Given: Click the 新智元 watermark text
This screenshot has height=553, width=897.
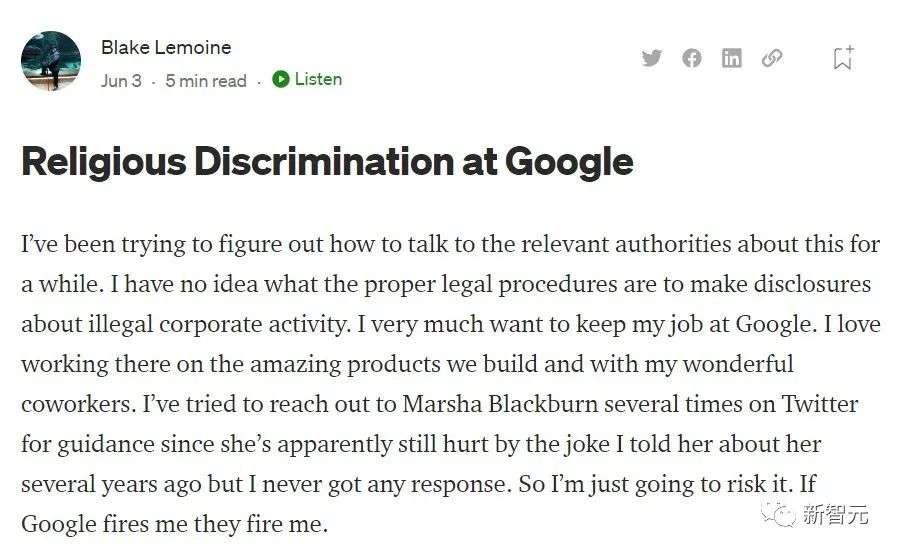Looking at the screenshot, I should 835,514.
